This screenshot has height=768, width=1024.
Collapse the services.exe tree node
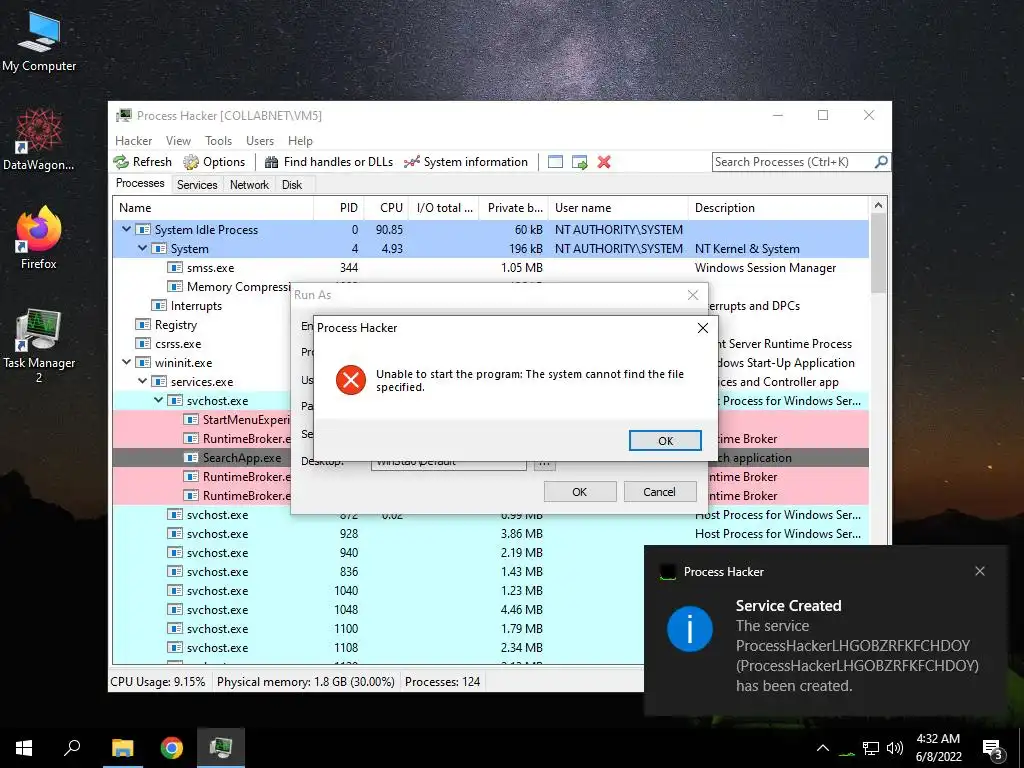tap(142, 381)
